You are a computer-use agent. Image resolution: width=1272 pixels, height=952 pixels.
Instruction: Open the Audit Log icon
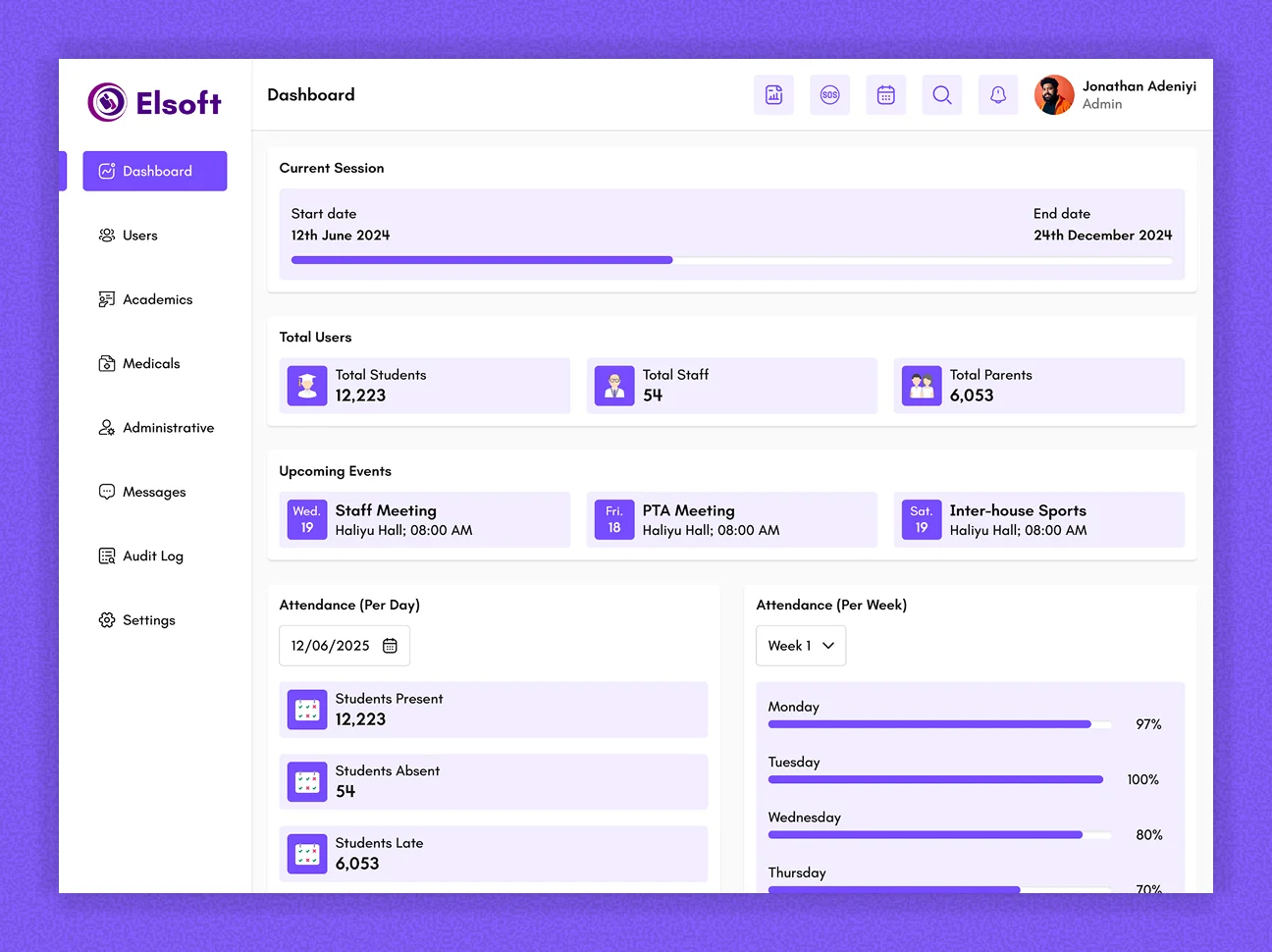[106, 555]
